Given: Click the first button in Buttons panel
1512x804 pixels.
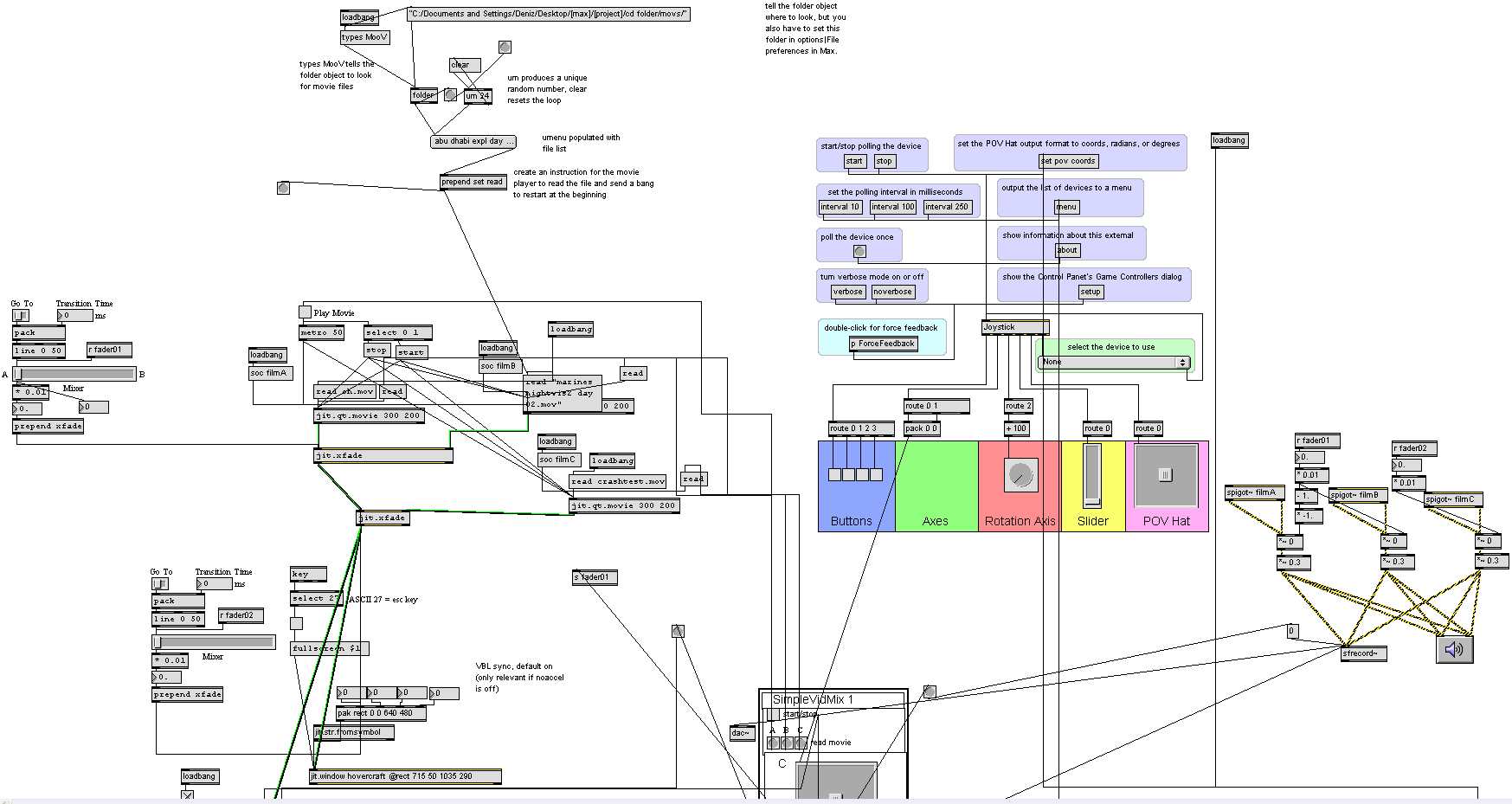Looking at the screenshot, I should [x=834, y=474].
